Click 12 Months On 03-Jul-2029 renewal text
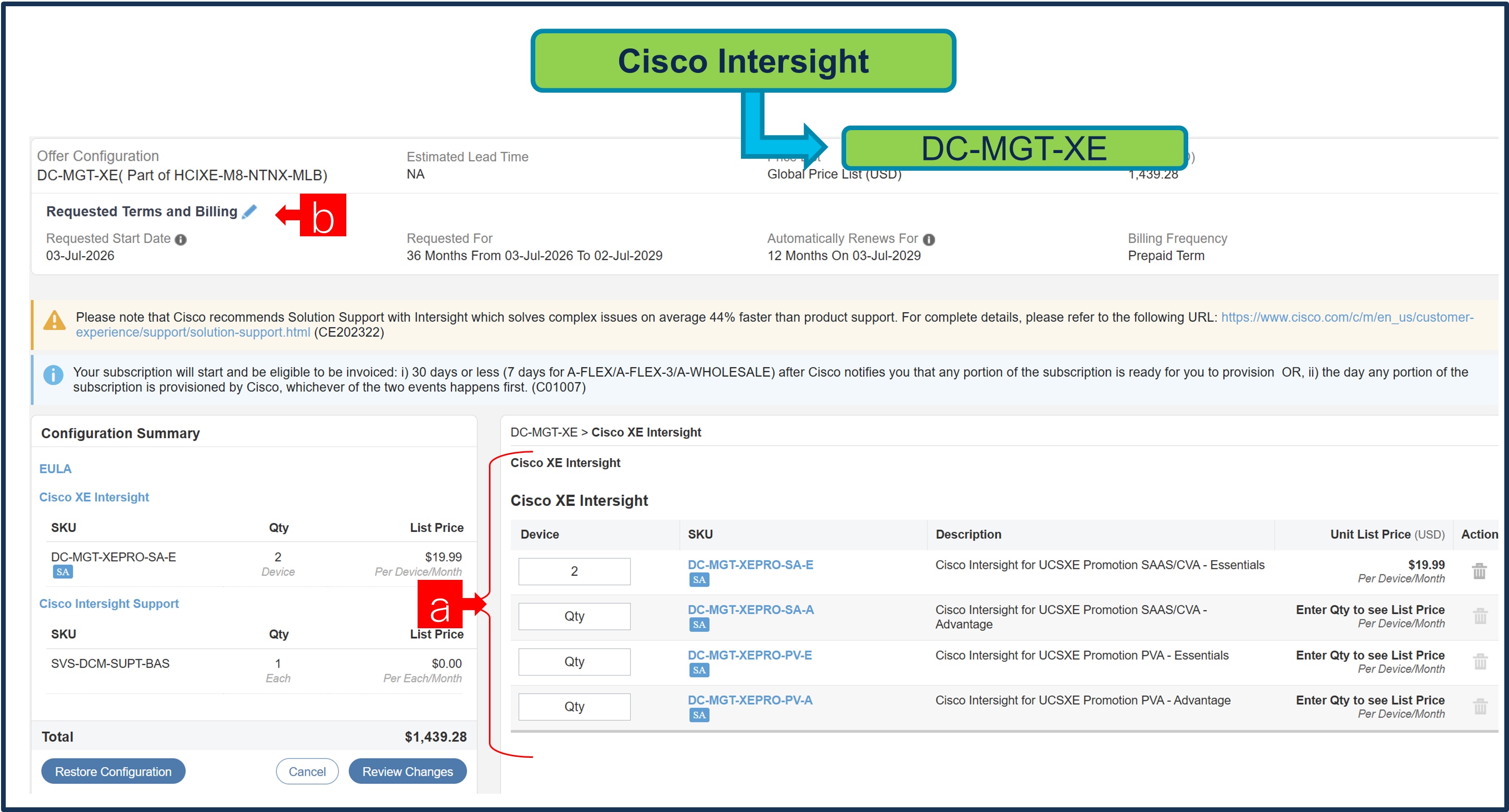The image size is (1509, 812). pyautogui.click(x=844, y=256)
